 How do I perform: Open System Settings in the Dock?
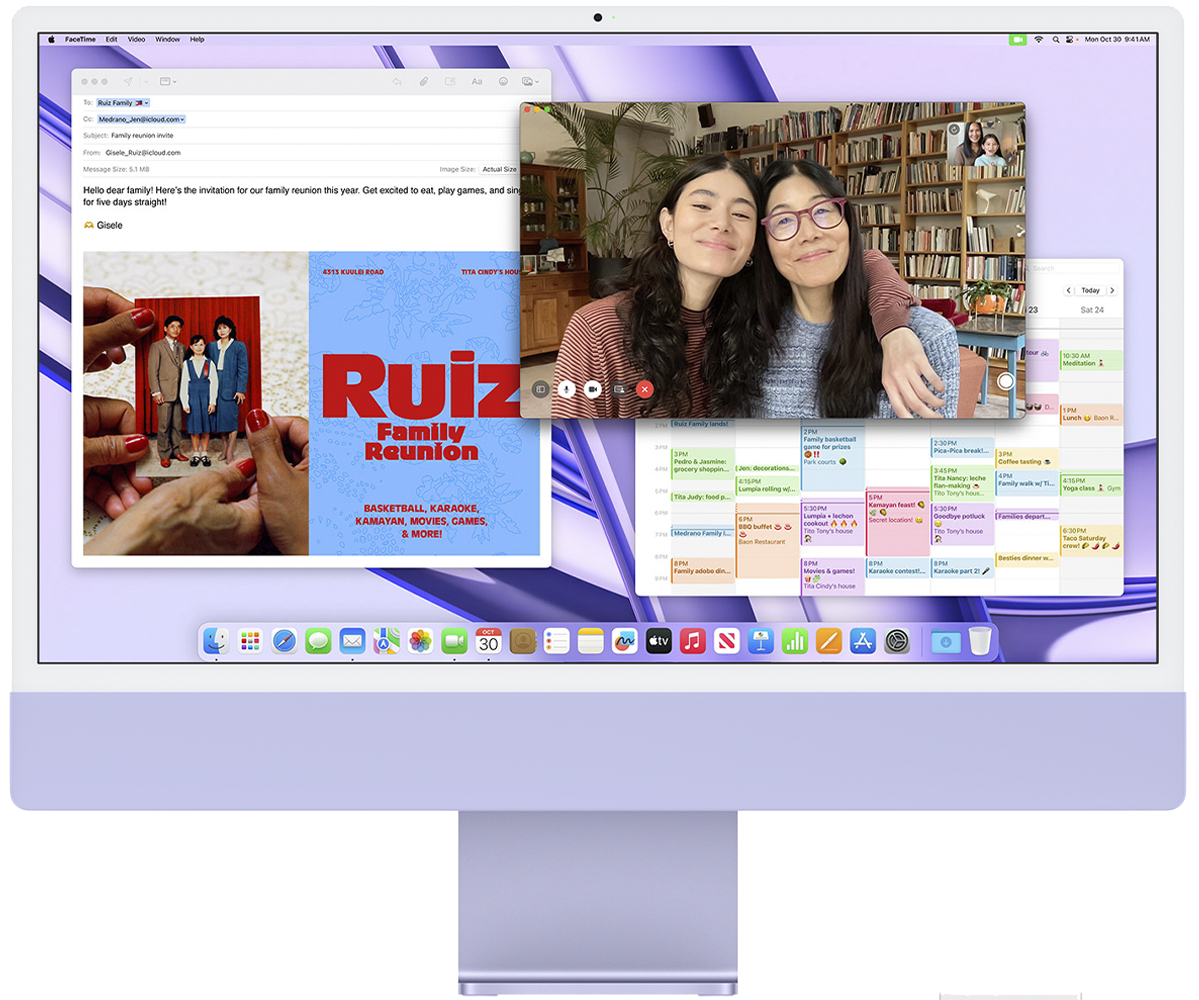coord(897,641)
